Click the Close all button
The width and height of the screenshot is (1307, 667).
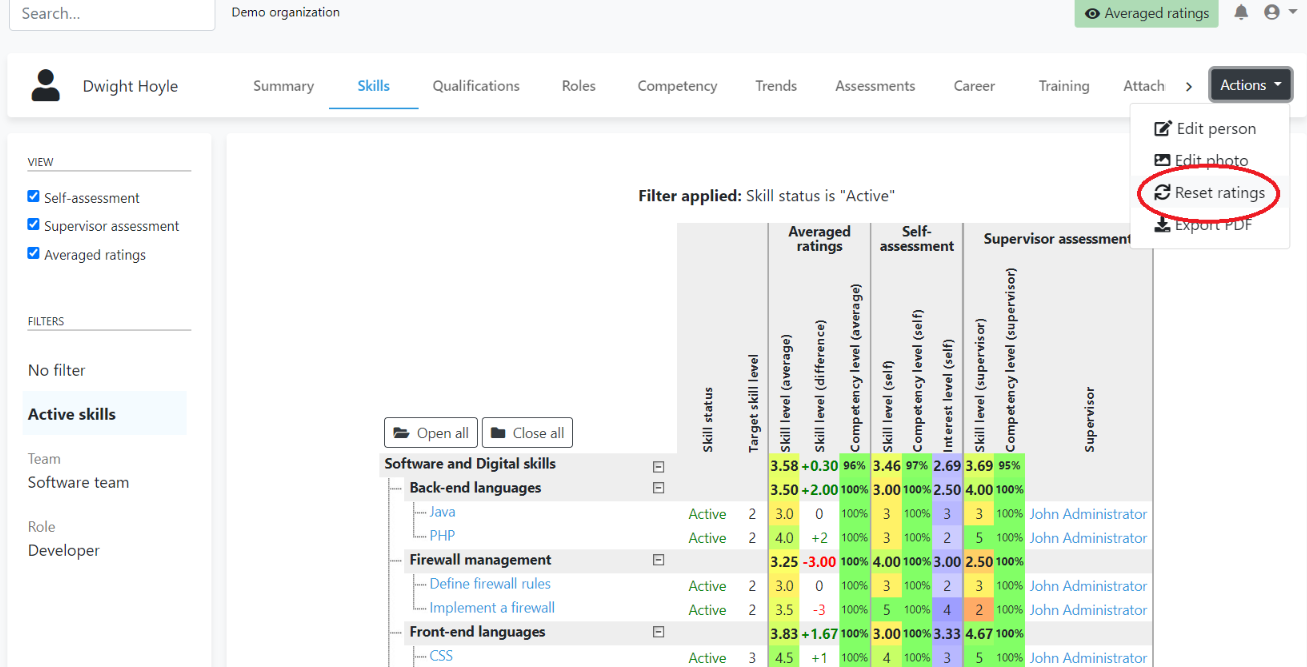(x=527, y=433)
